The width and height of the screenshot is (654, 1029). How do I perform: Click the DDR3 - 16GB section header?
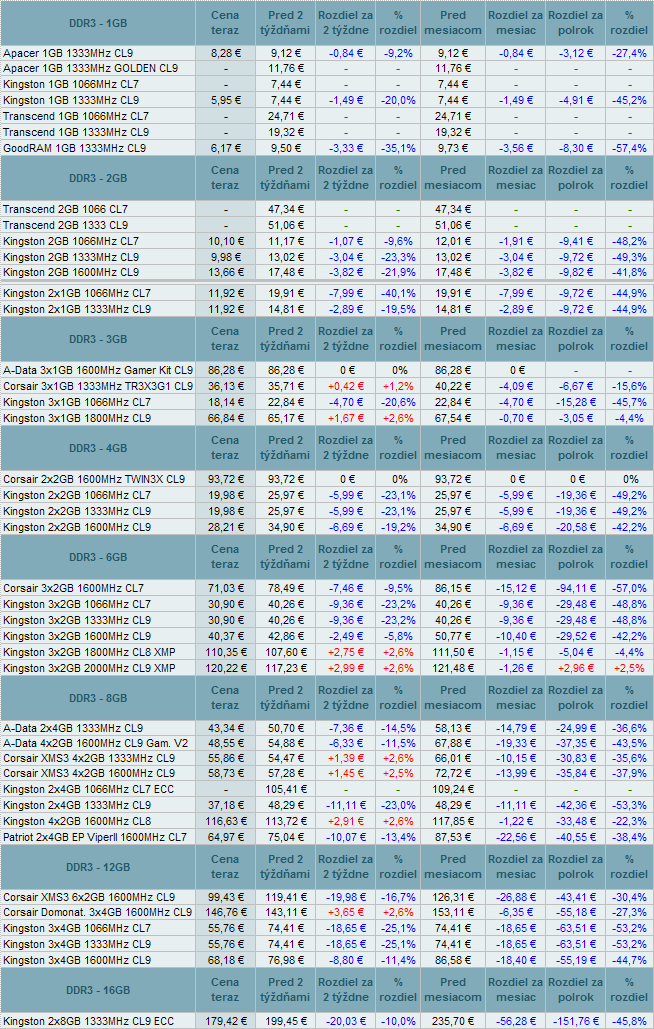coord(98,990)
